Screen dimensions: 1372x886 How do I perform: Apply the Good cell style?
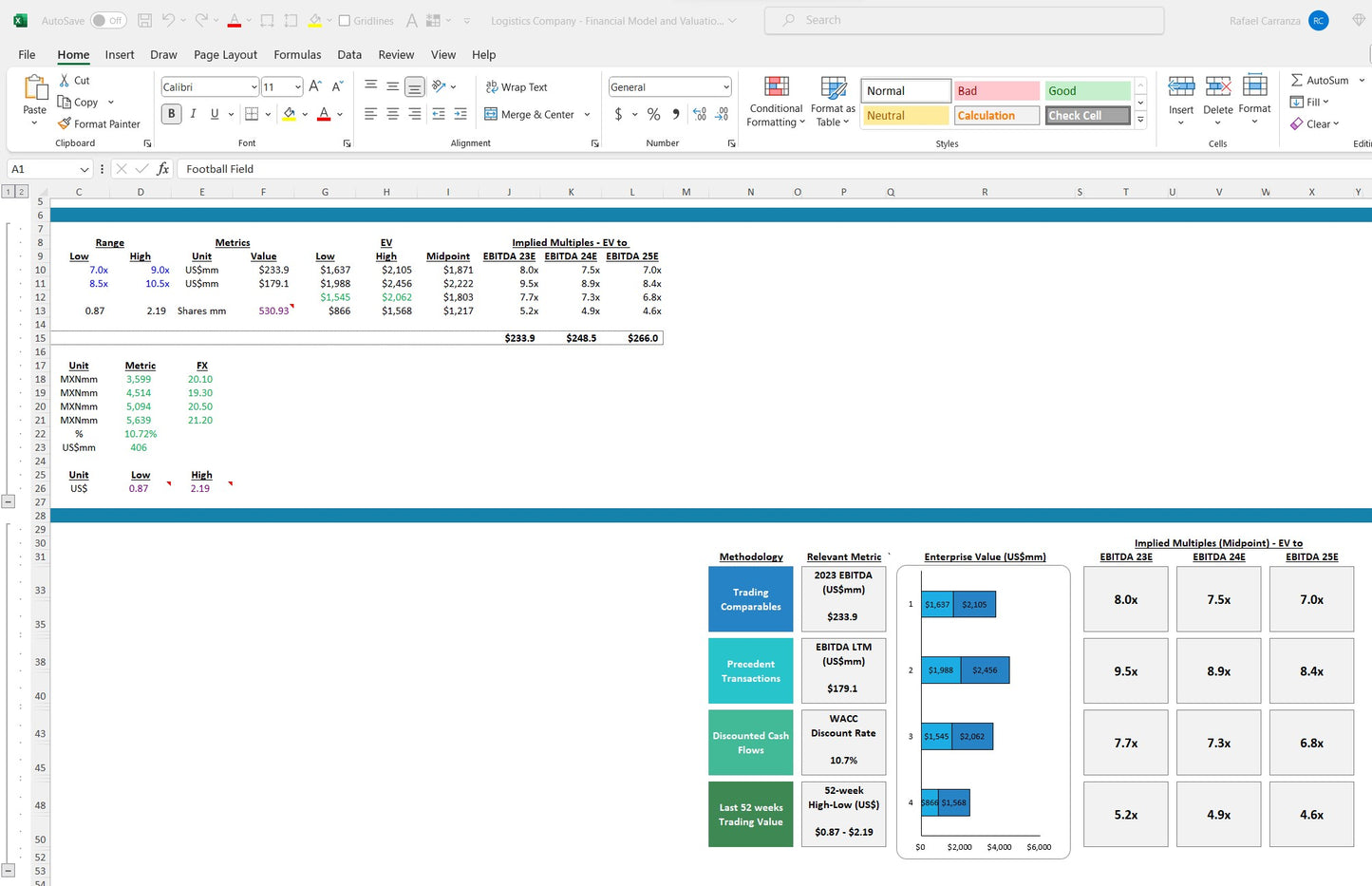tap(1087, 91)
